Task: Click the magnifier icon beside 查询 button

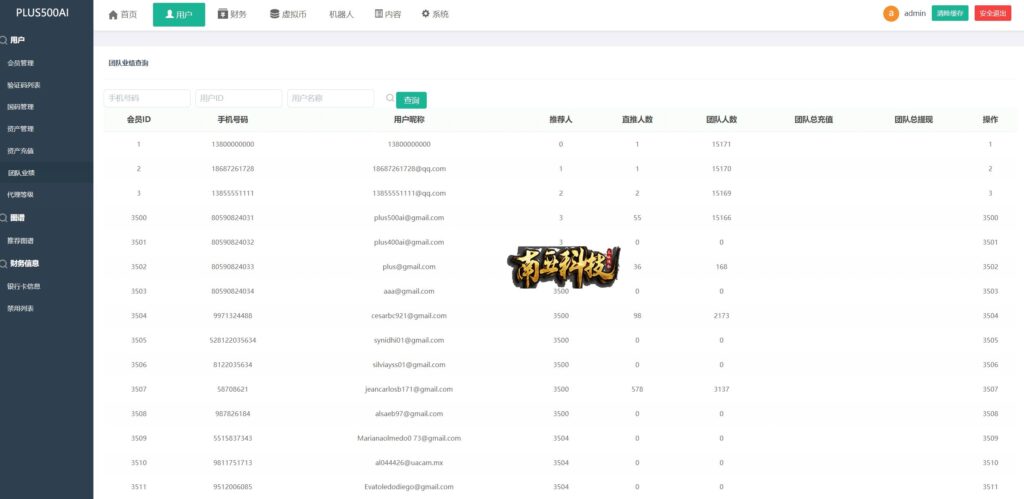Action: (390, 98)
